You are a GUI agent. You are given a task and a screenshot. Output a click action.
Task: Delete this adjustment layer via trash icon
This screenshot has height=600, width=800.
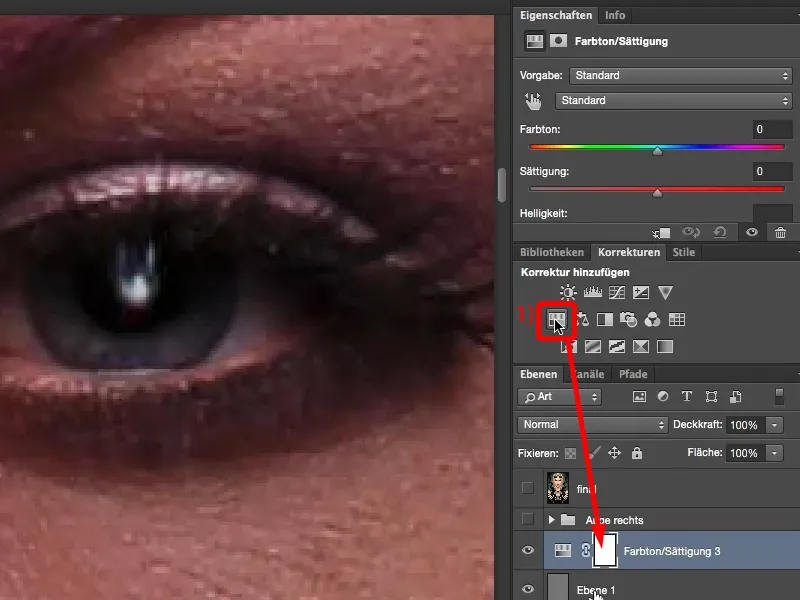780,233
